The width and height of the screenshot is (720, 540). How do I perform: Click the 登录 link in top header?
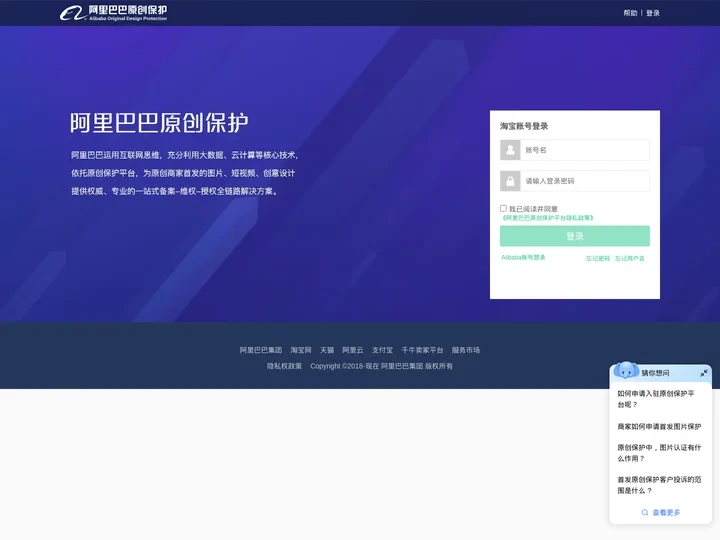pos(652,13)
